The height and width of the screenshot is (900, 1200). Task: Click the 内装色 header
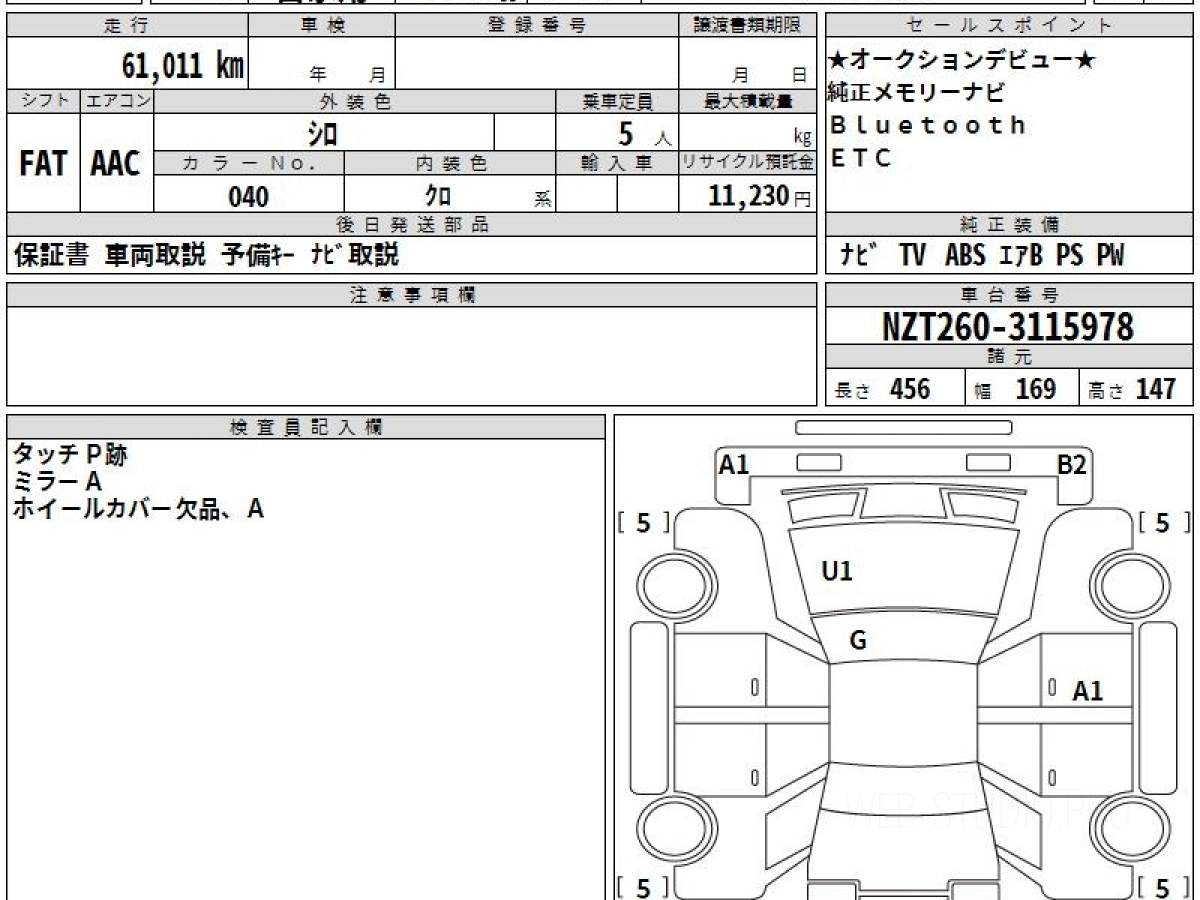pos(450,163)
